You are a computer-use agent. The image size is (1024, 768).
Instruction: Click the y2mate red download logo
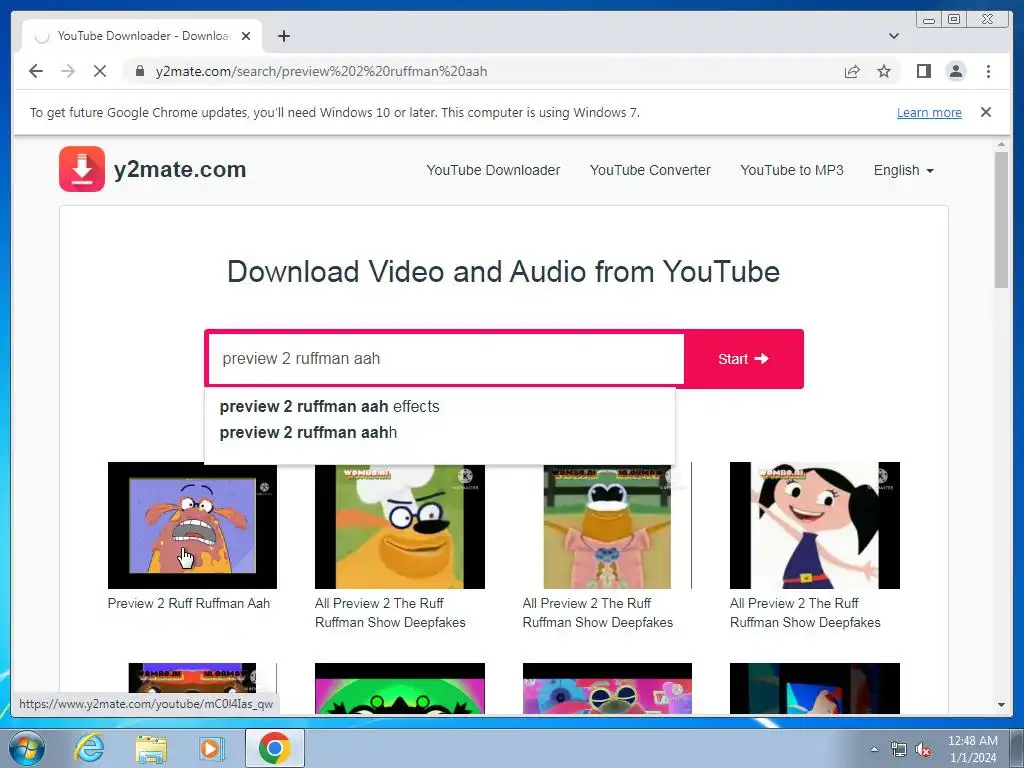pyautogui.click(x=82, y=169)
